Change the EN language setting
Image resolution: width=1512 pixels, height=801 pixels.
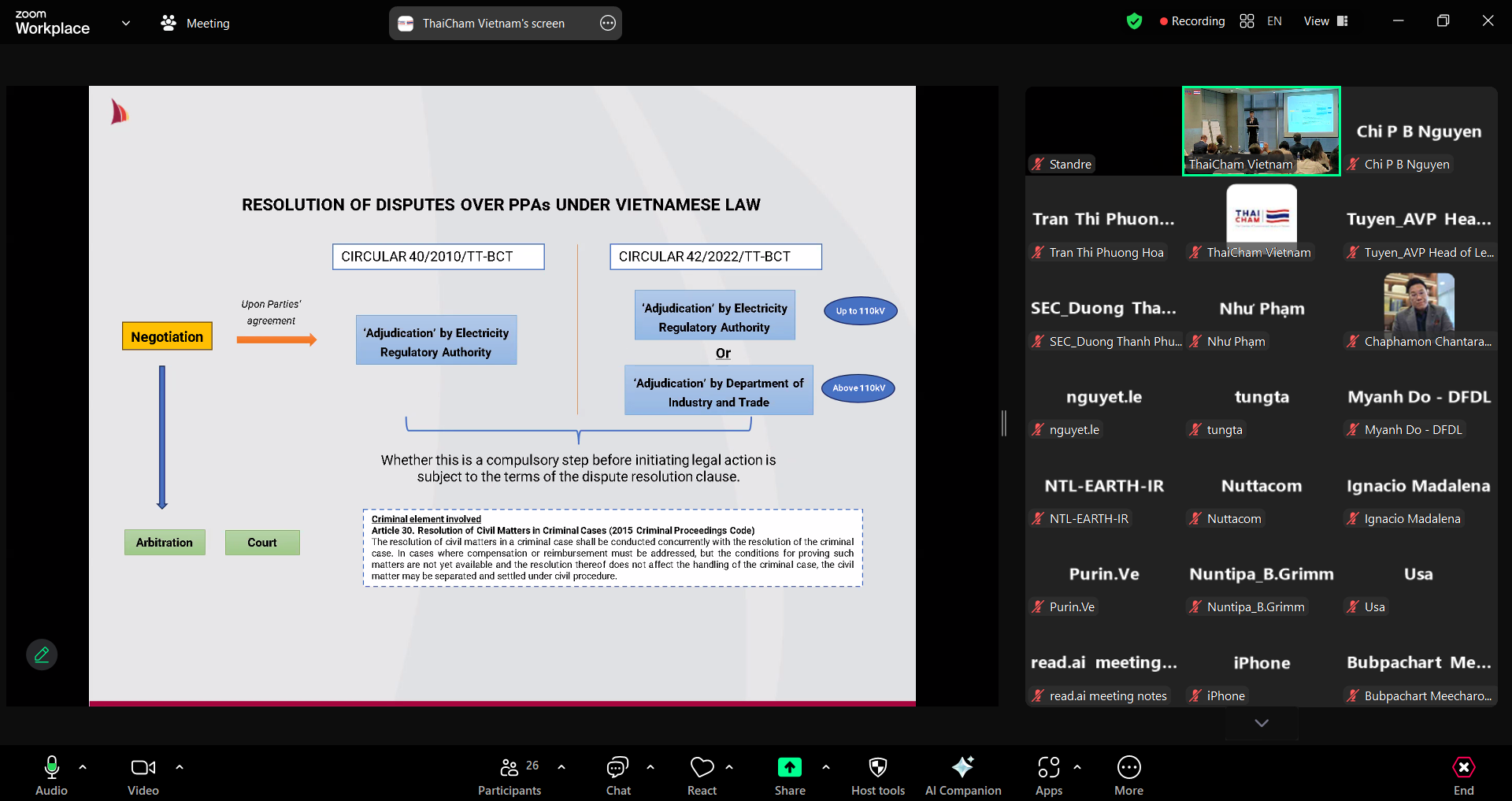click(x=1274, y=21)
